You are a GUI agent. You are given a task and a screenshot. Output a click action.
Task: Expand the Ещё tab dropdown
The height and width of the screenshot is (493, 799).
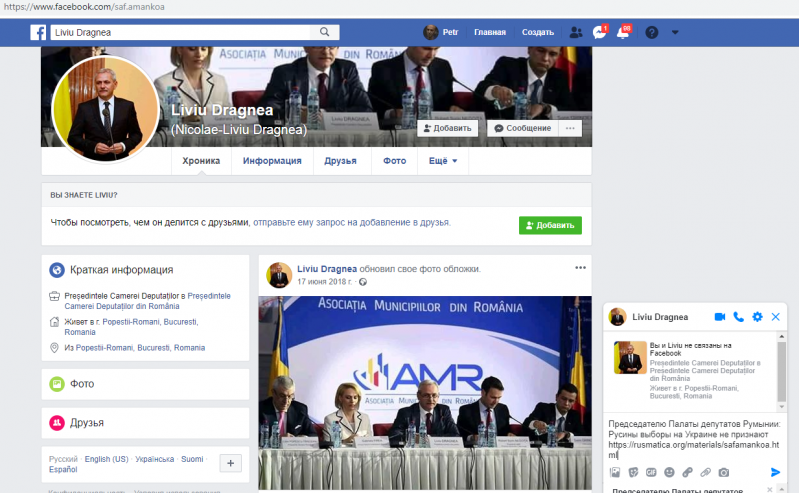pyautogui.click(x=443, y=161)
